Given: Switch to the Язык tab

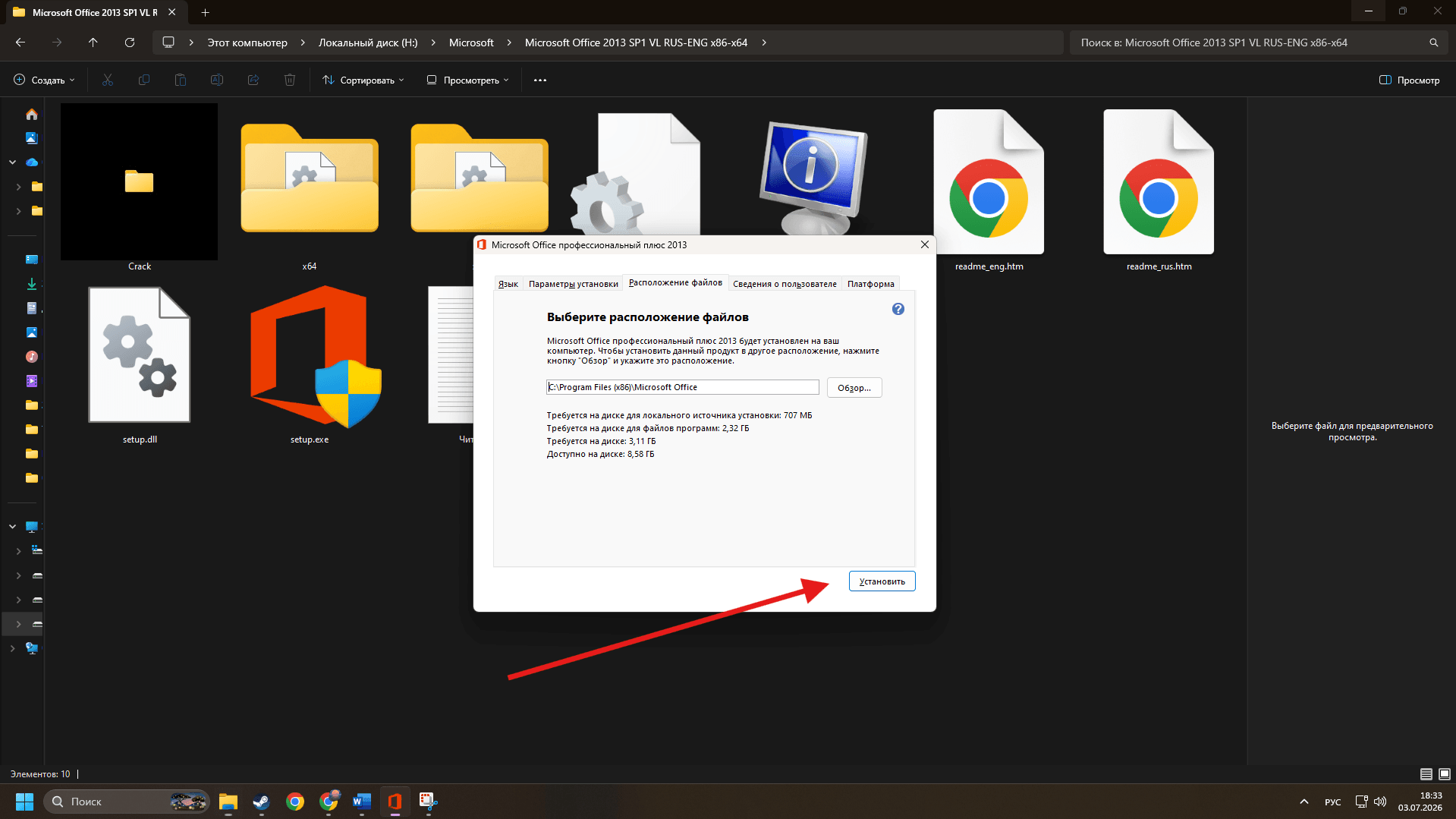Looking at the screenshot, I should [x=508, y=284].
